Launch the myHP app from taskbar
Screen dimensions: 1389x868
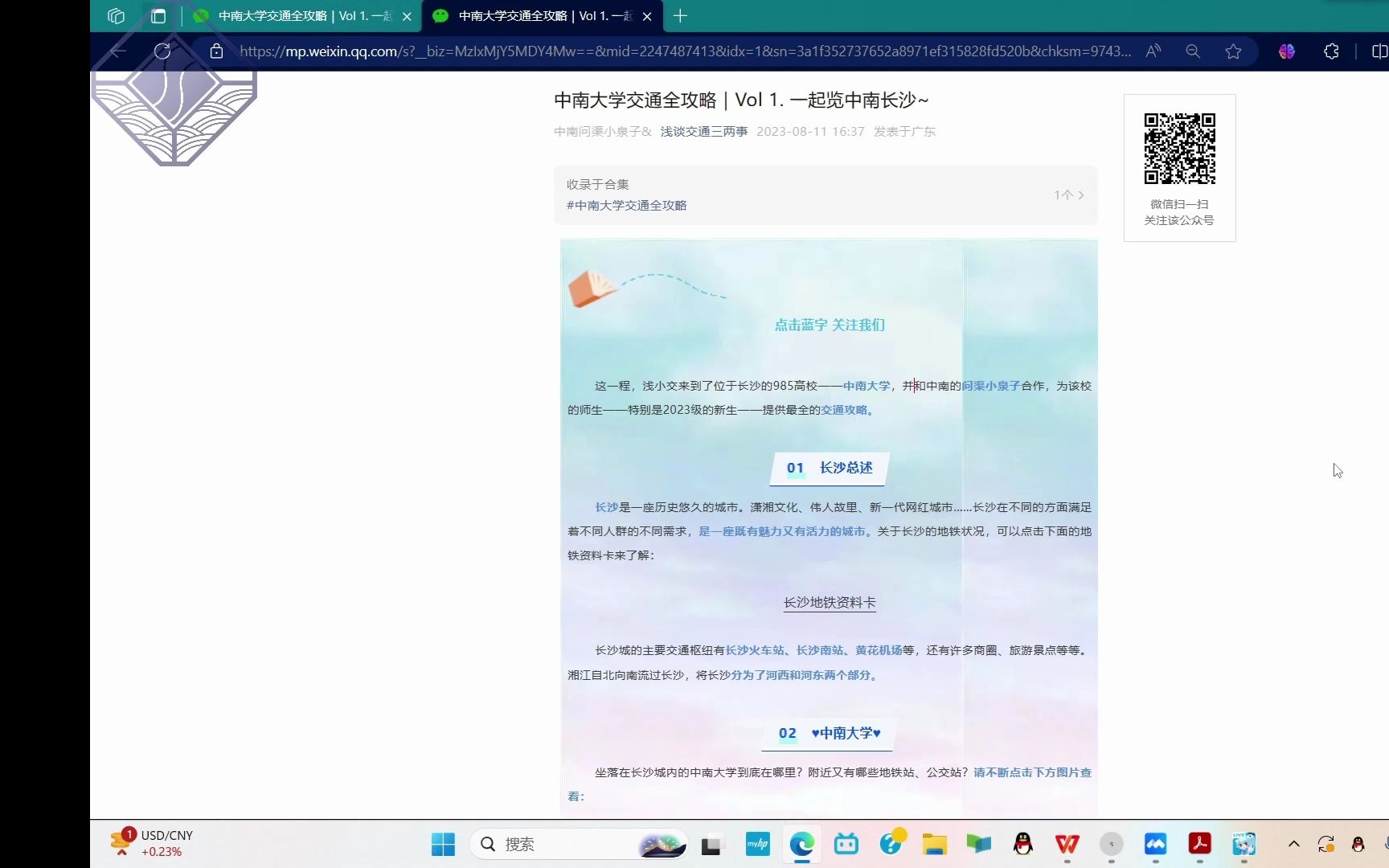(x=757, y=844)
